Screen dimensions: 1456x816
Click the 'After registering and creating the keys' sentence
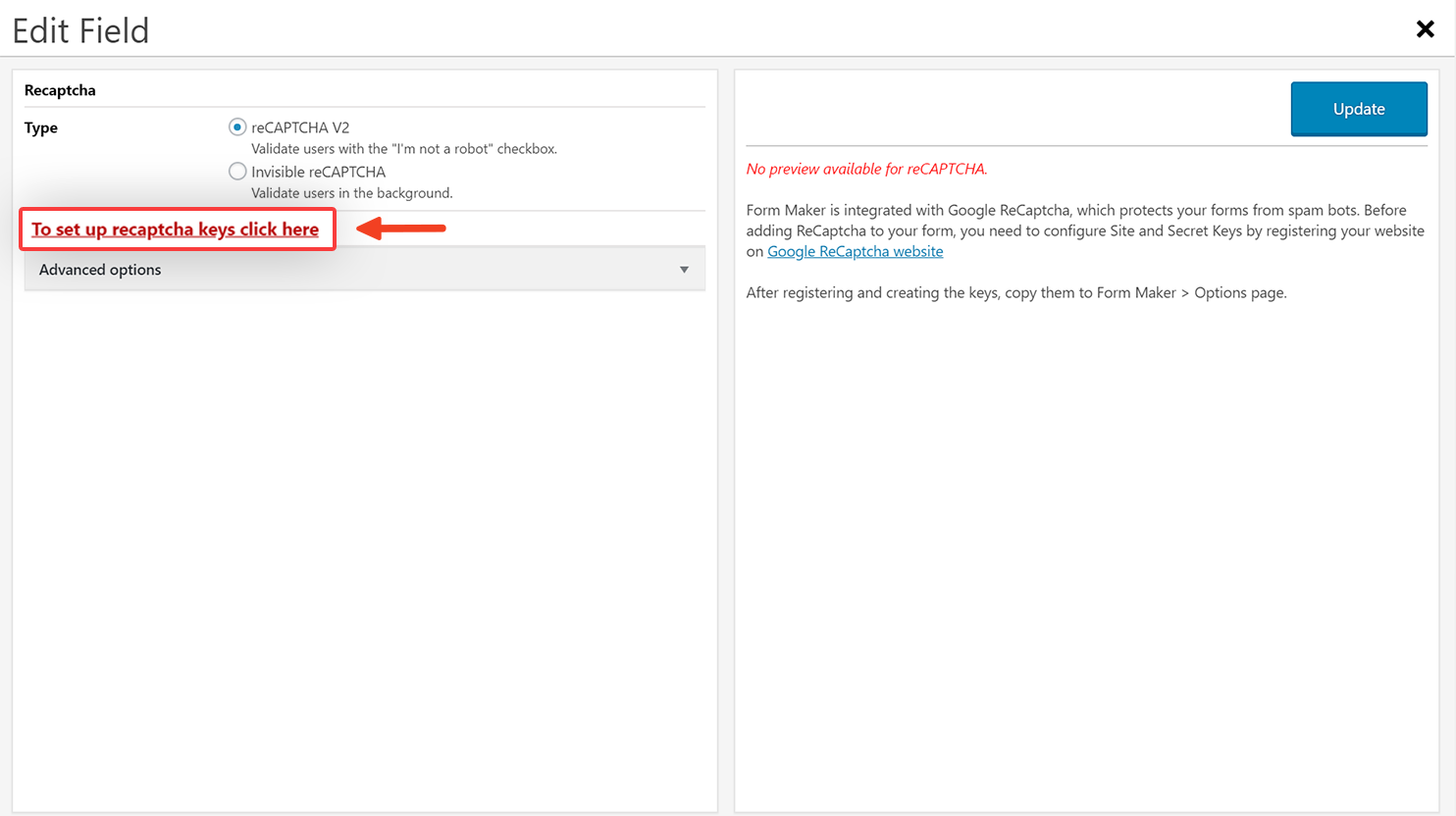click(1016, 292)
